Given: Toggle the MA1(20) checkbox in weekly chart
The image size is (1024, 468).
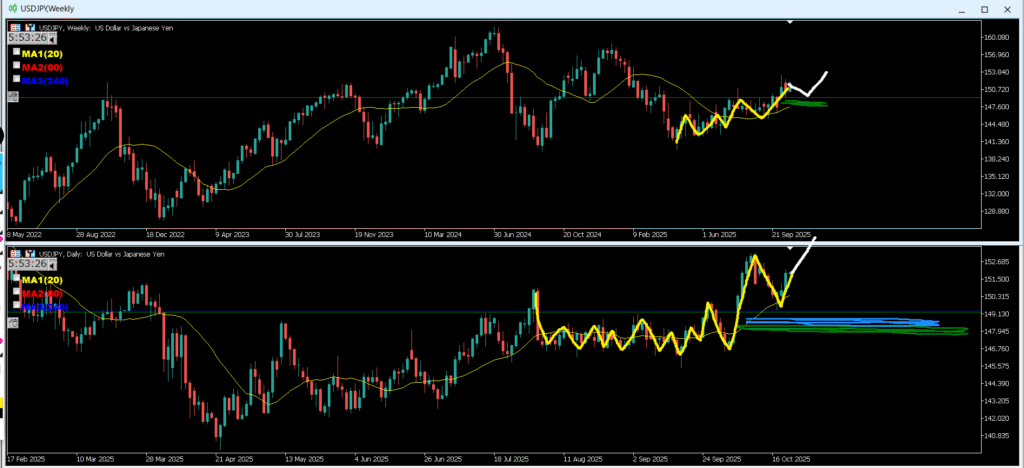Looking at the screenshot, I should pyautogui.click(x=16, y=52).
